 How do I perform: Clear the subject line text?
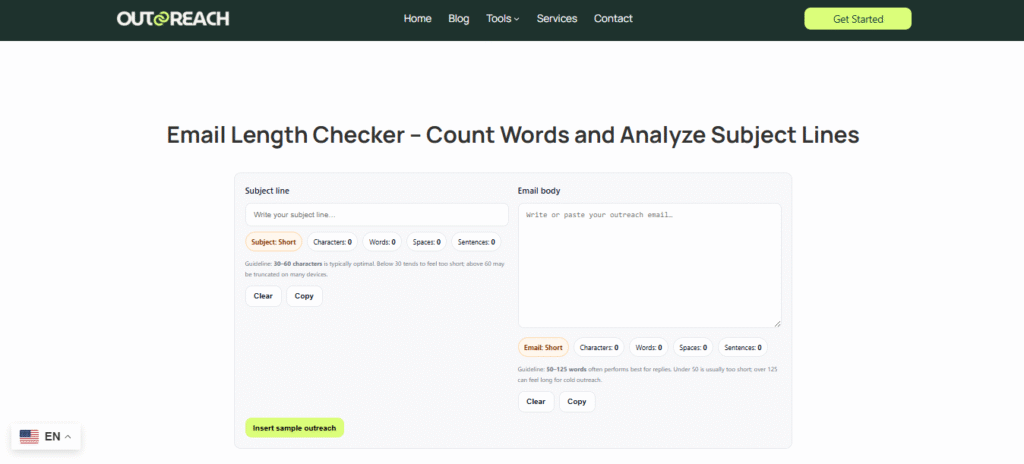[x=263, y=296]
